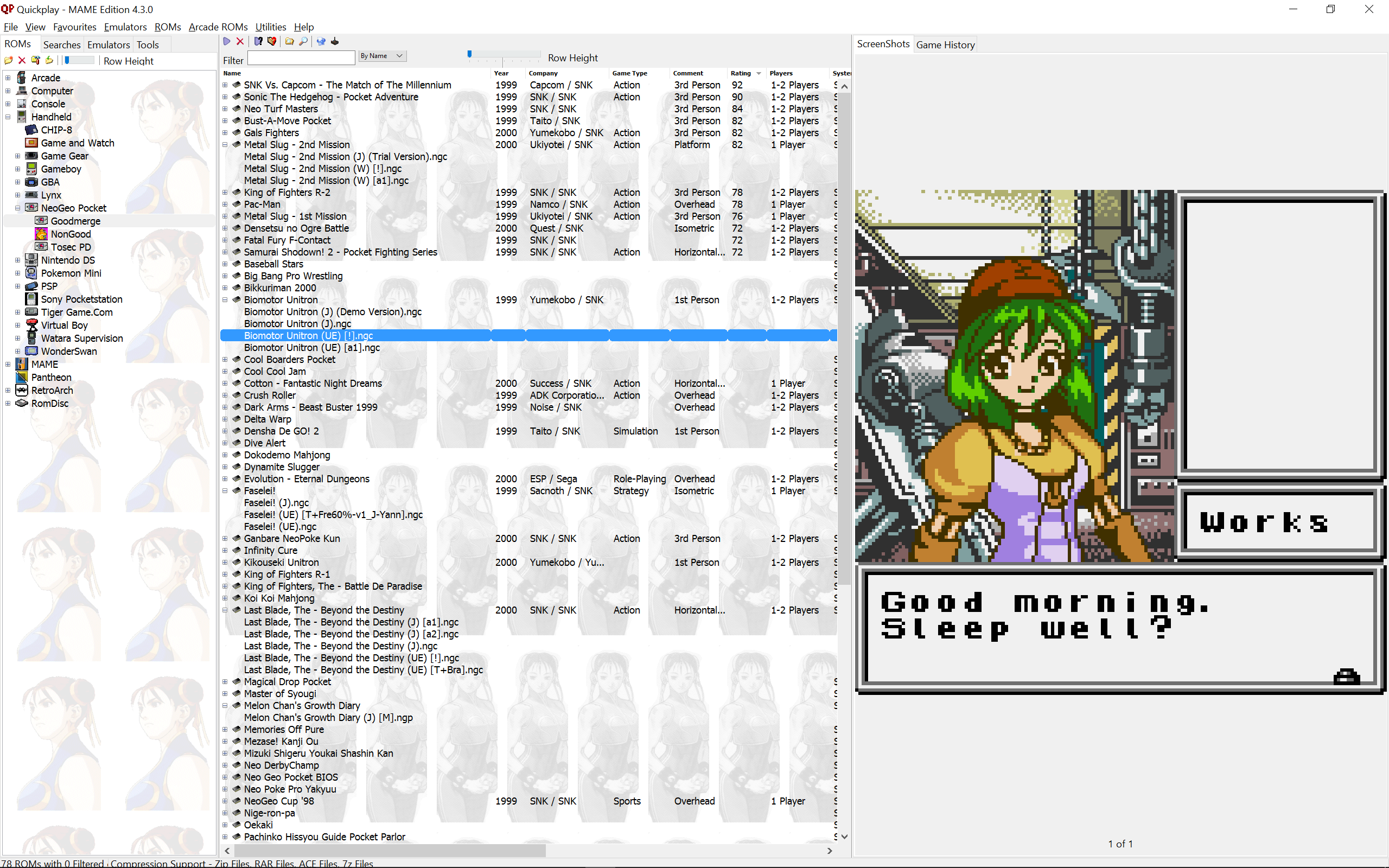Click the folder properties hammer icon
The height and width of the screenshot is (868, 1389).
point(36,60)
